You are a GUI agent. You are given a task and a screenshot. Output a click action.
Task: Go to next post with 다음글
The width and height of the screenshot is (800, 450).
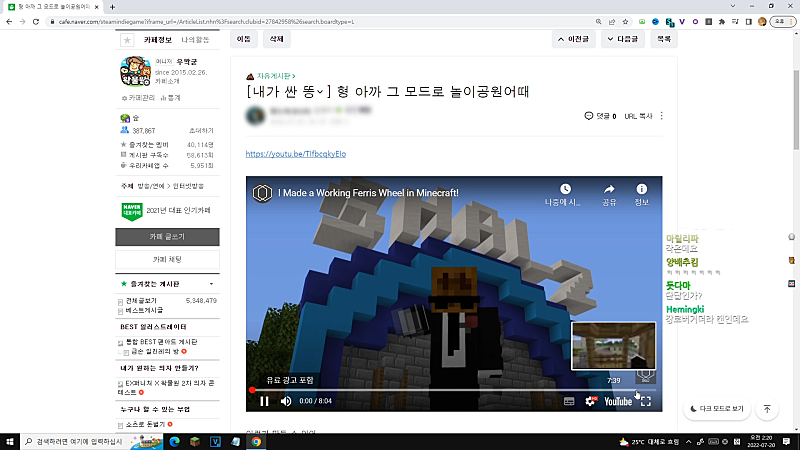click(622, 39)
